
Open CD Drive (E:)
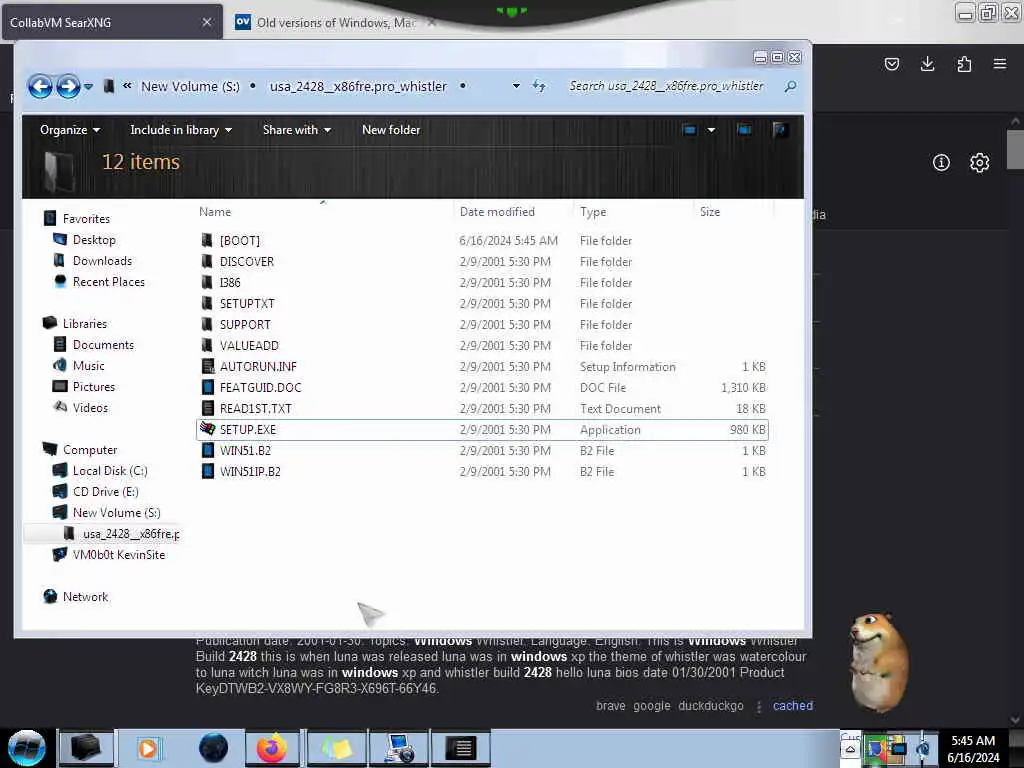point(106,492)
